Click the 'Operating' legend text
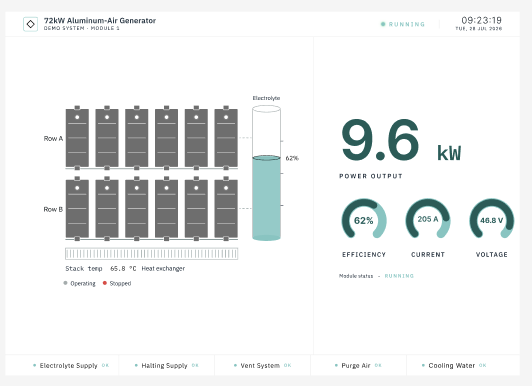The height and width of the screenshot is (386, 532). (x=83, y=283)
